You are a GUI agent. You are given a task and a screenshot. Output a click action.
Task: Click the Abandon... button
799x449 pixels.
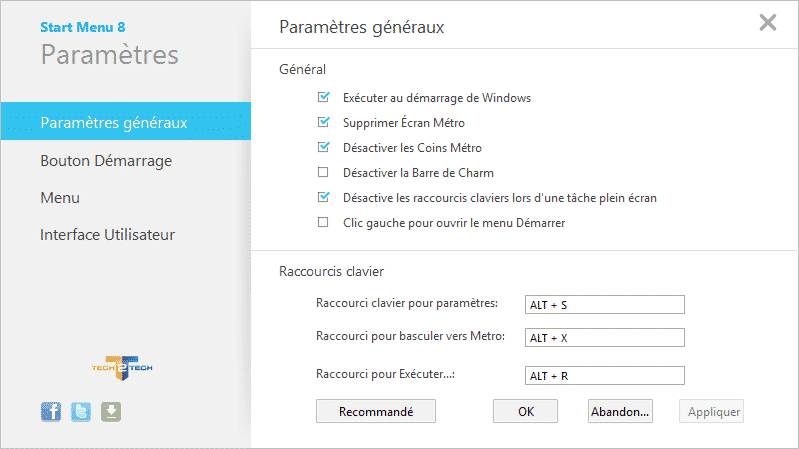[620, 411]
